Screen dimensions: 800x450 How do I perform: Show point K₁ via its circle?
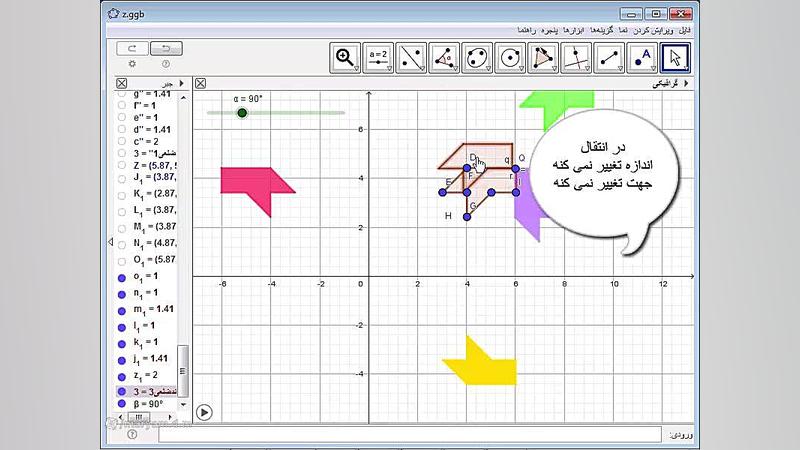(121, 195)
